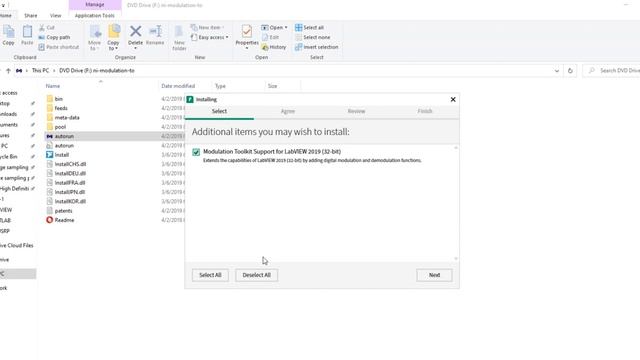
Task: Click the Up arrow navigation icon
Action: pyautogui.click(x=8, y=71)
